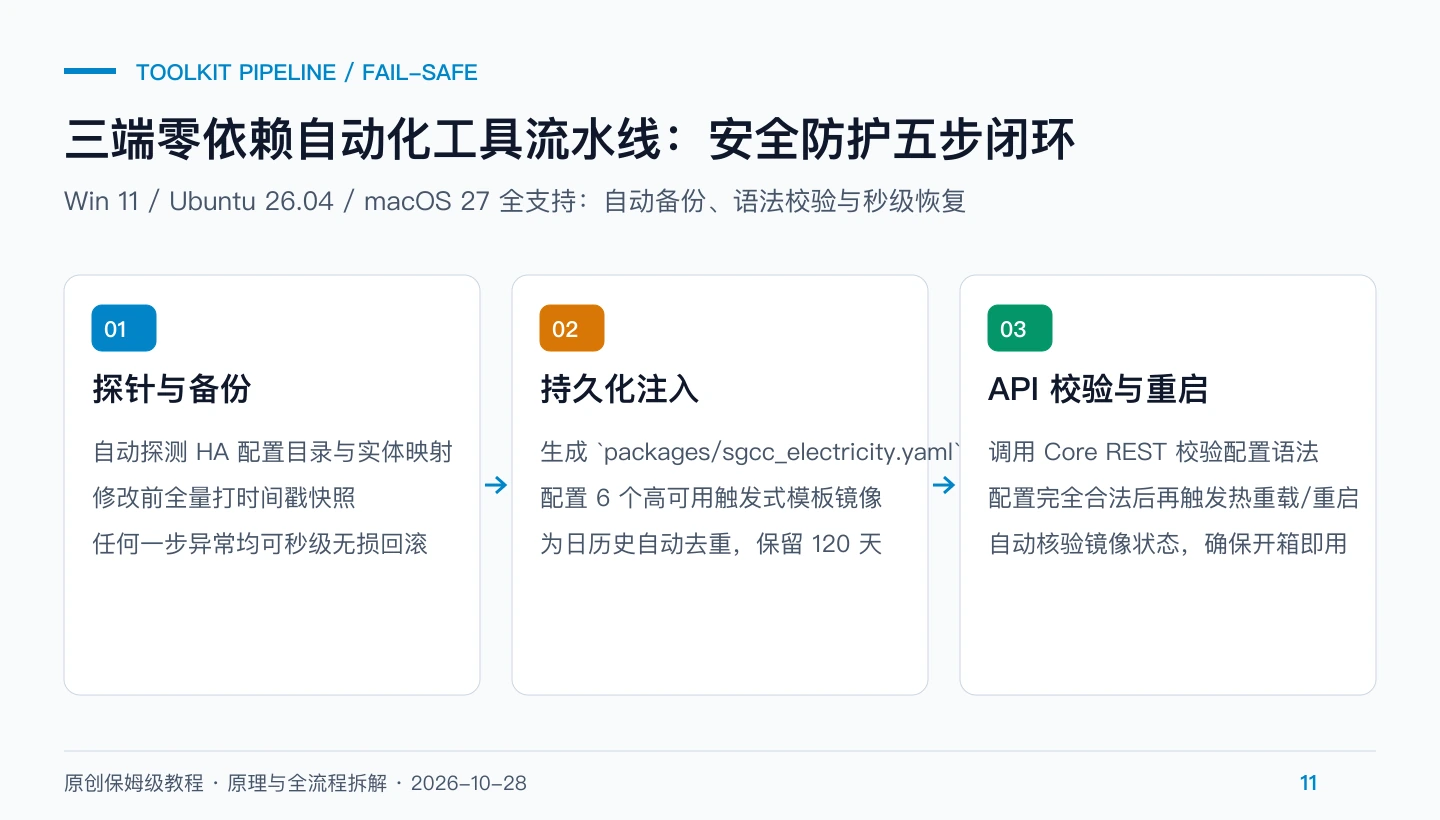Click the line mentioning "packages/sgcc_electricity.yaml"
1440x820 pixels.
click(751, 452)
